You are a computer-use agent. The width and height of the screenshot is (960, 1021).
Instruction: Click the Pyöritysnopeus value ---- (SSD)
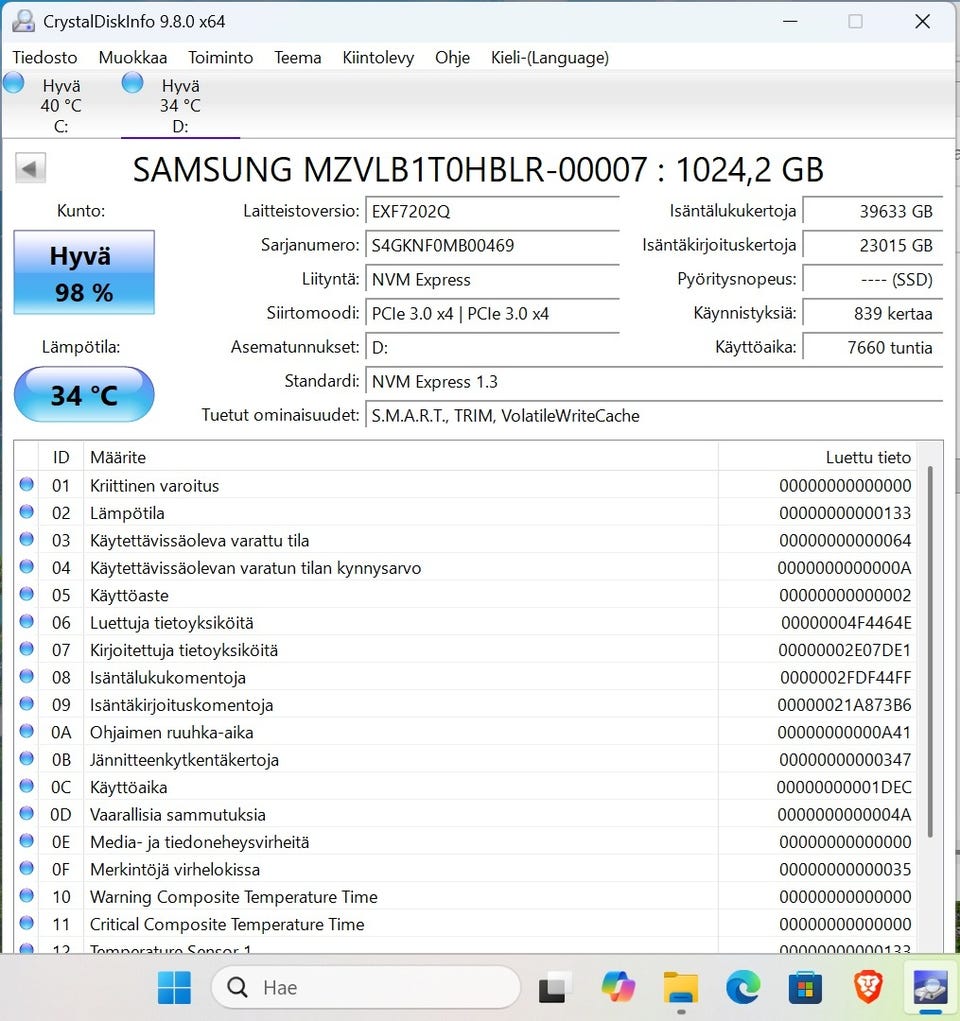[873, 279]
